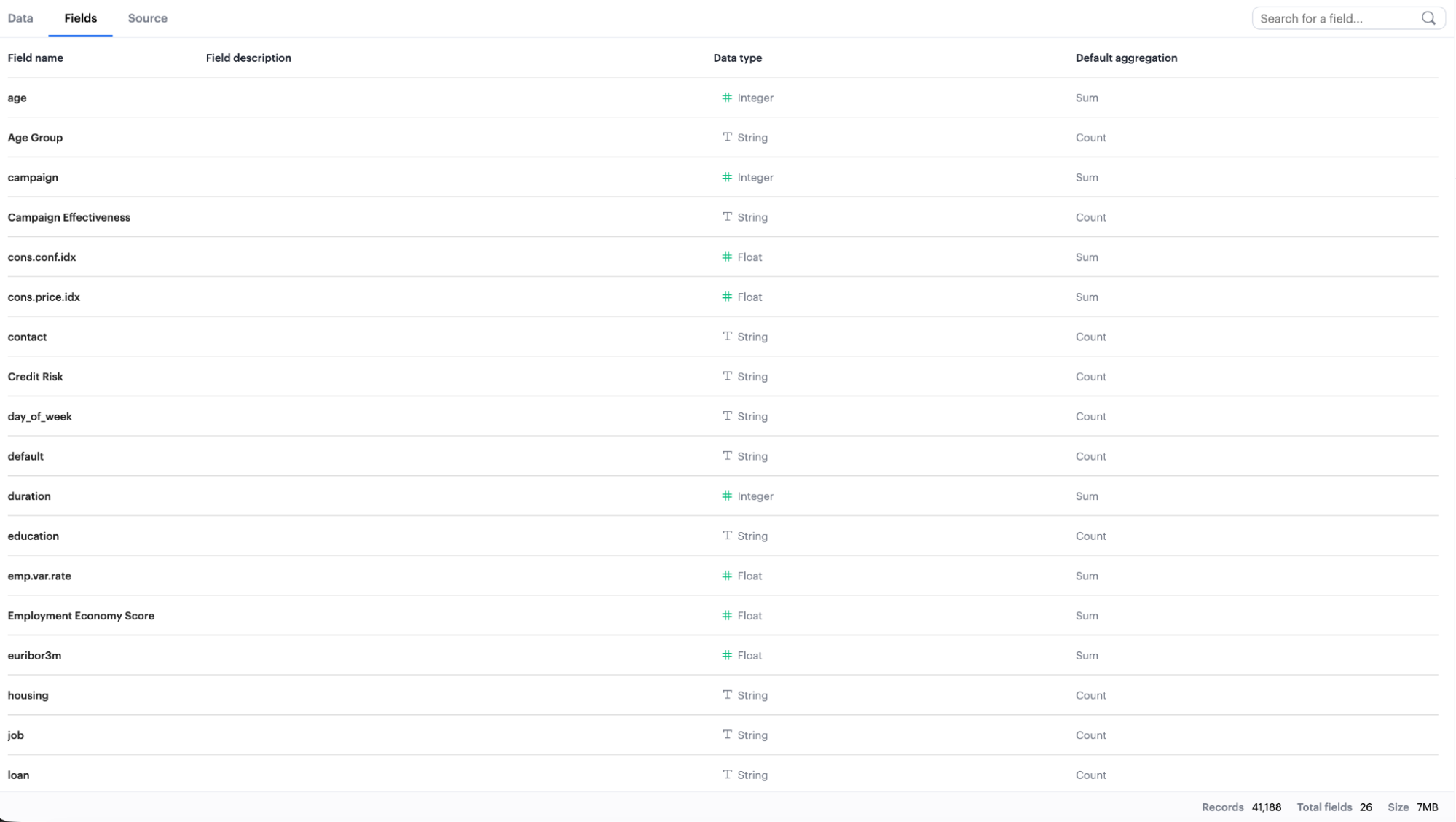
Task: Click the Float hash icon for euribor3m
Action: 726,655
